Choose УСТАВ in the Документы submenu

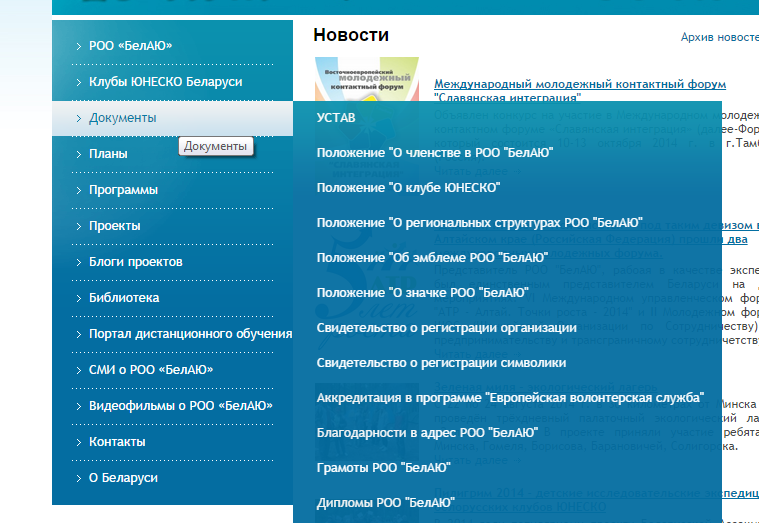pos(336,118)
